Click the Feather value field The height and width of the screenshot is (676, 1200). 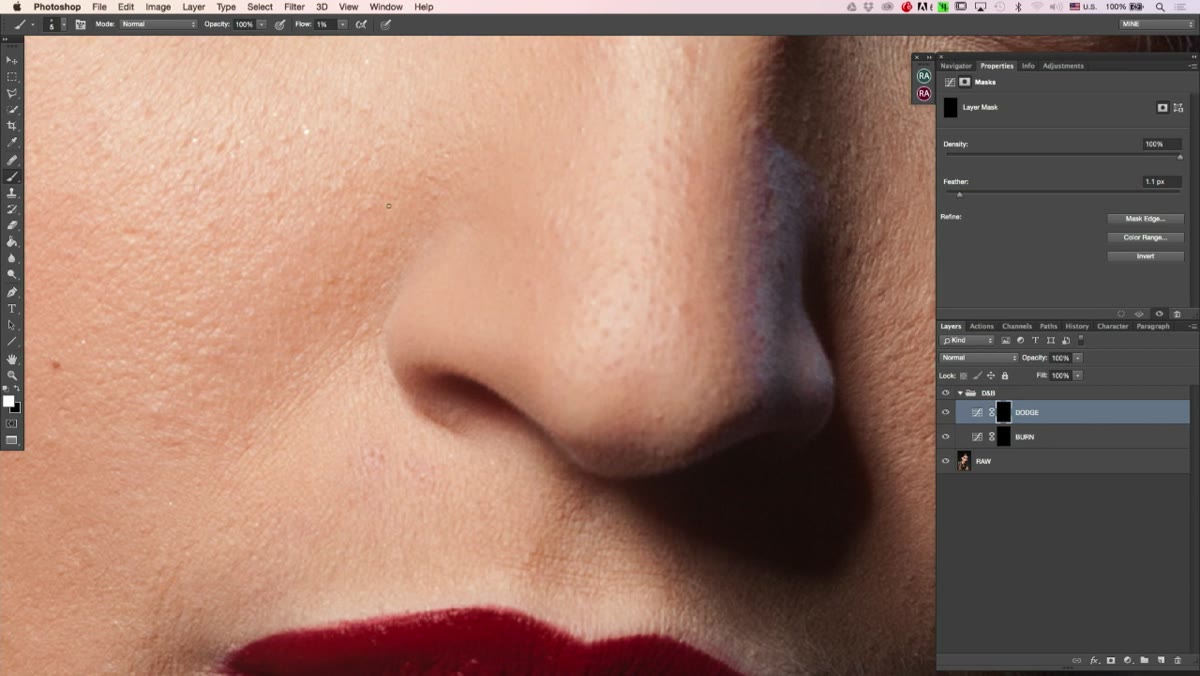click(1162, 181)
